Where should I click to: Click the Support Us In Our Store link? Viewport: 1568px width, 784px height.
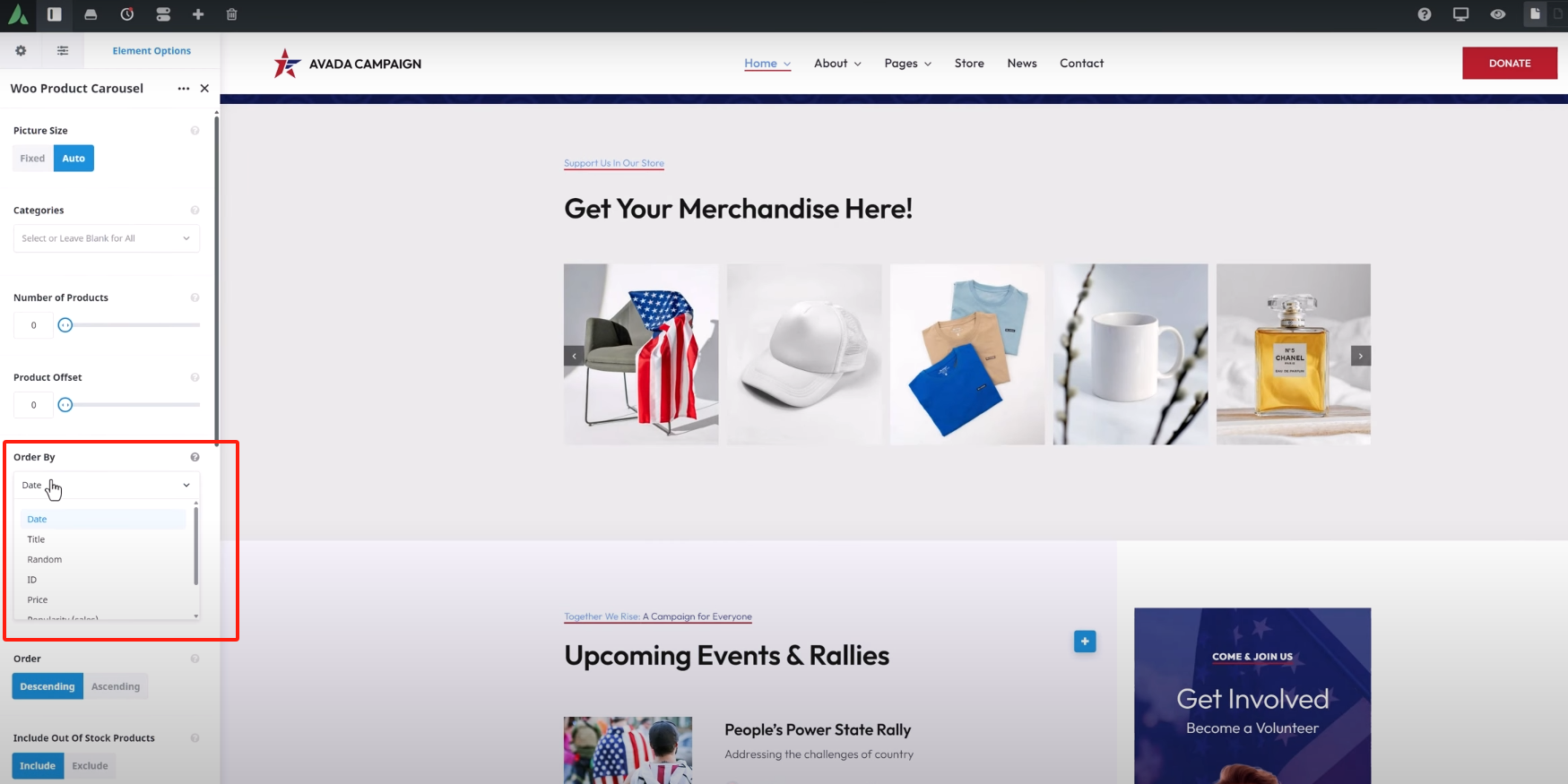click(614, 163)
